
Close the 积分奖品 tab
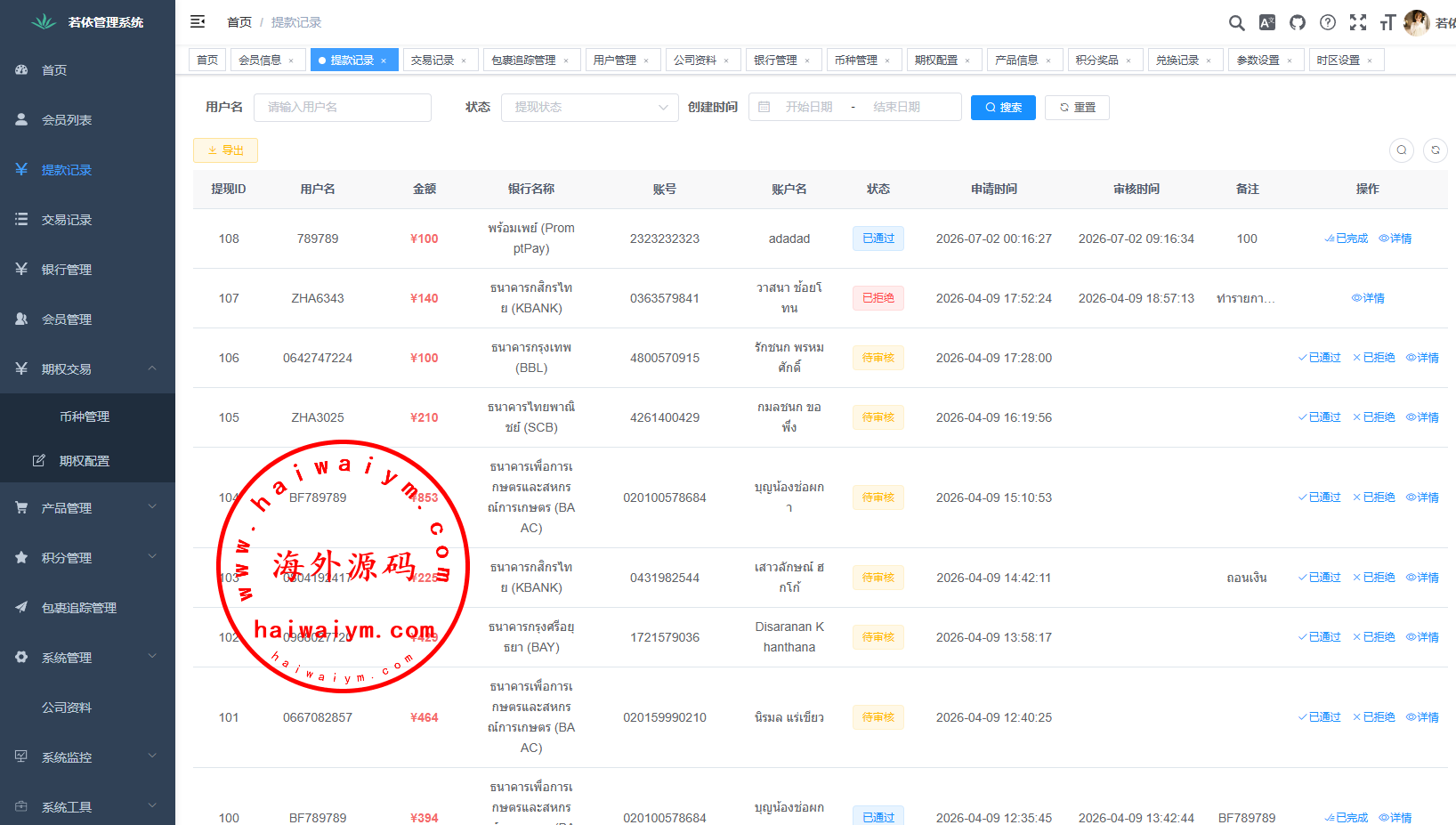(x=1128, y=61)
